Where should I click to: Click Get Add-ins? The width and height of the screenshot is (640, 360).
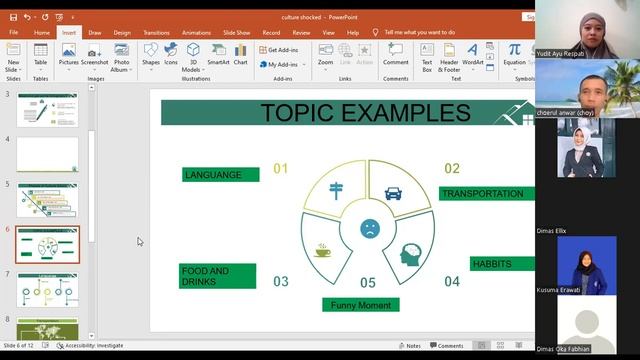tap(279, 50)
